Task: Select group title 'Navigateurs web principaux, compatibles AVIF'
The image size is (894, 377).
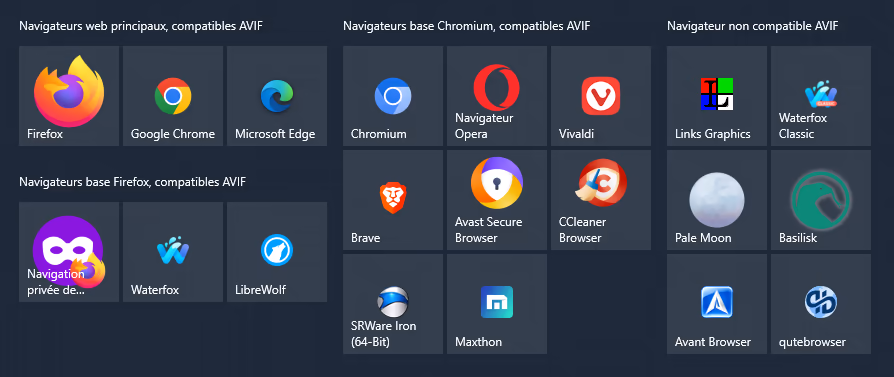Action: click(141, 26)
